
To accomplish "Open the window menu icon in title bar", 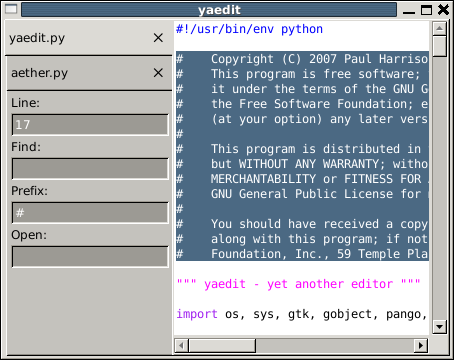I will (11, 9).
